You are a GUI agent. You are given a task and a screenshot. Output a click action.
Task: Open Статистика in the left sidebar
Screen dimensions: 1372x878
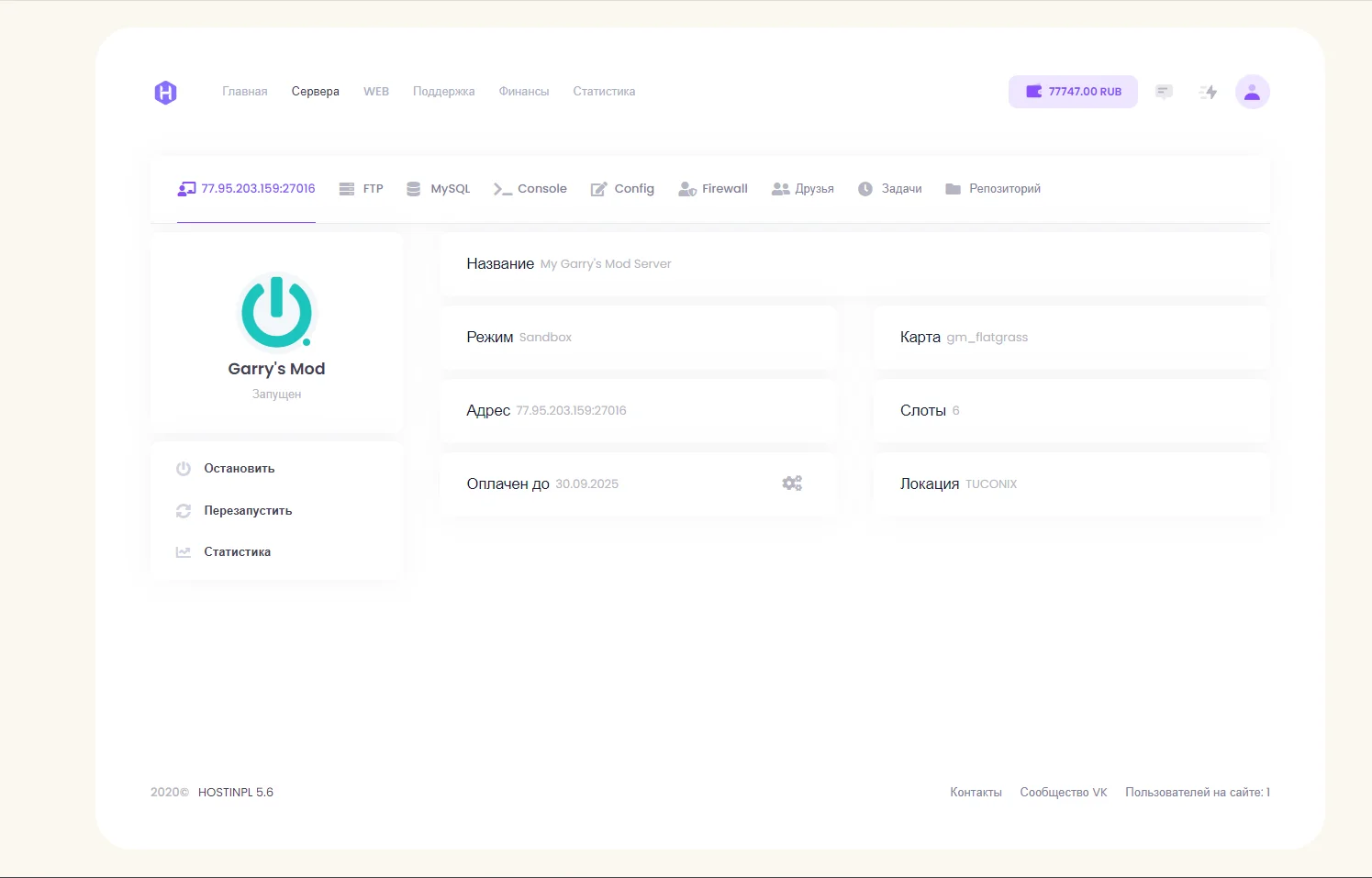coord(237,552)
